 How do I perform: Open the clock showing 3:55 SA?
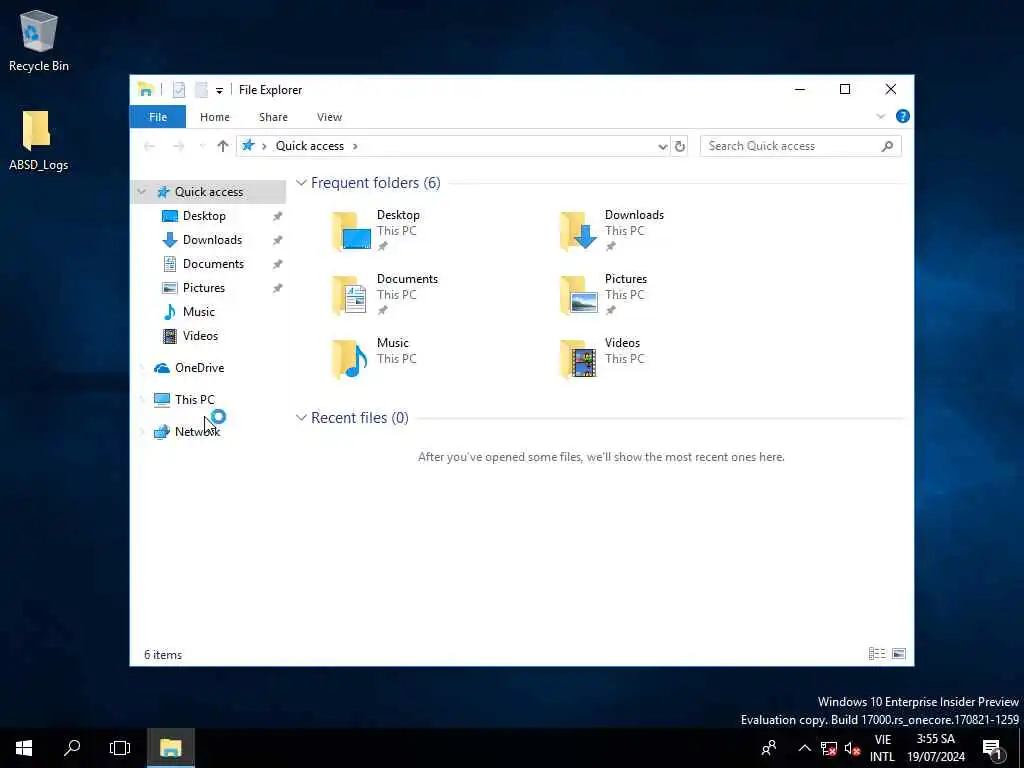click(x=936, y=748)
